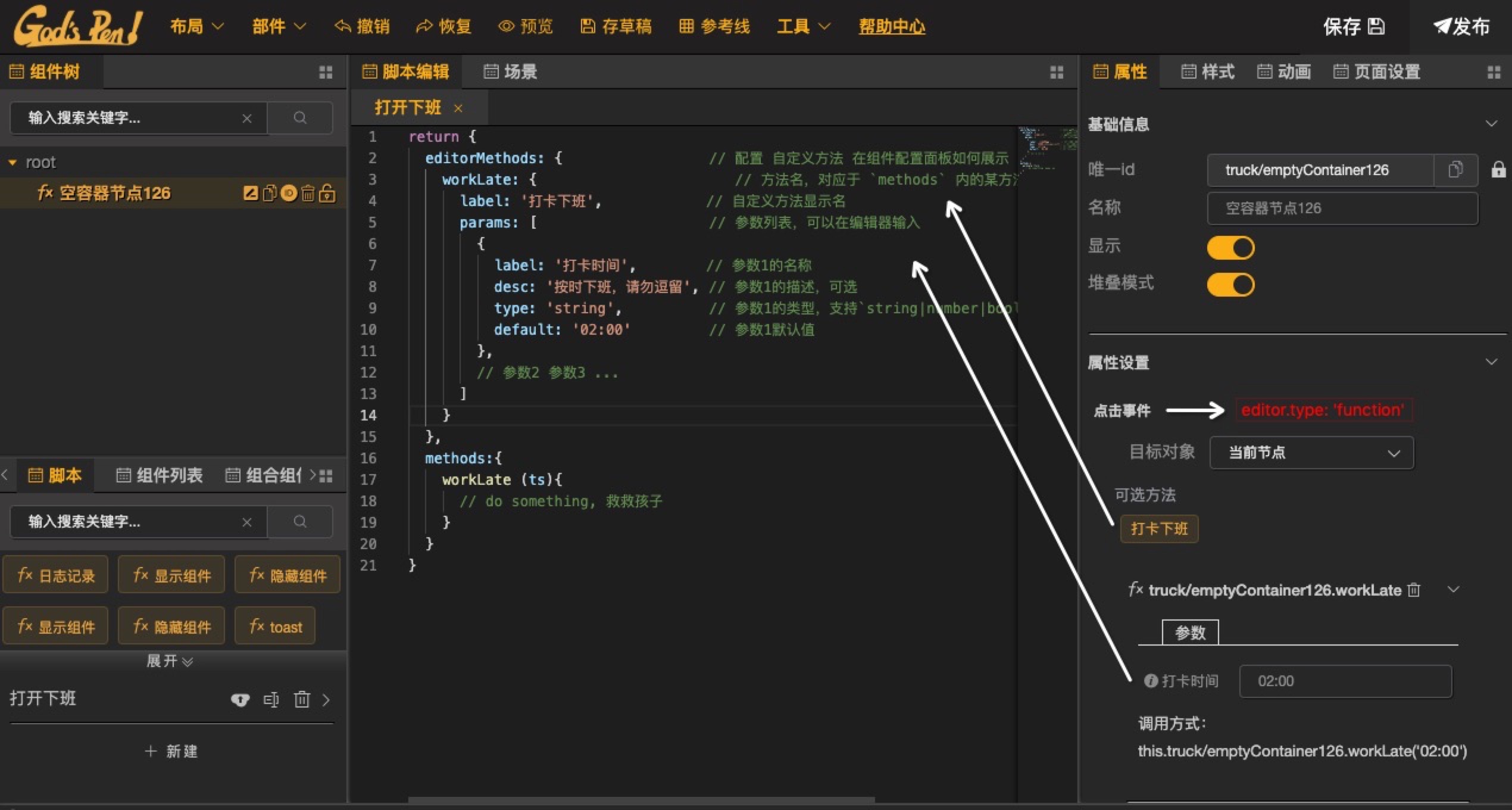
Task: Turn off the 堆叠模式 toggle
Action: [x=1230, y=284]
